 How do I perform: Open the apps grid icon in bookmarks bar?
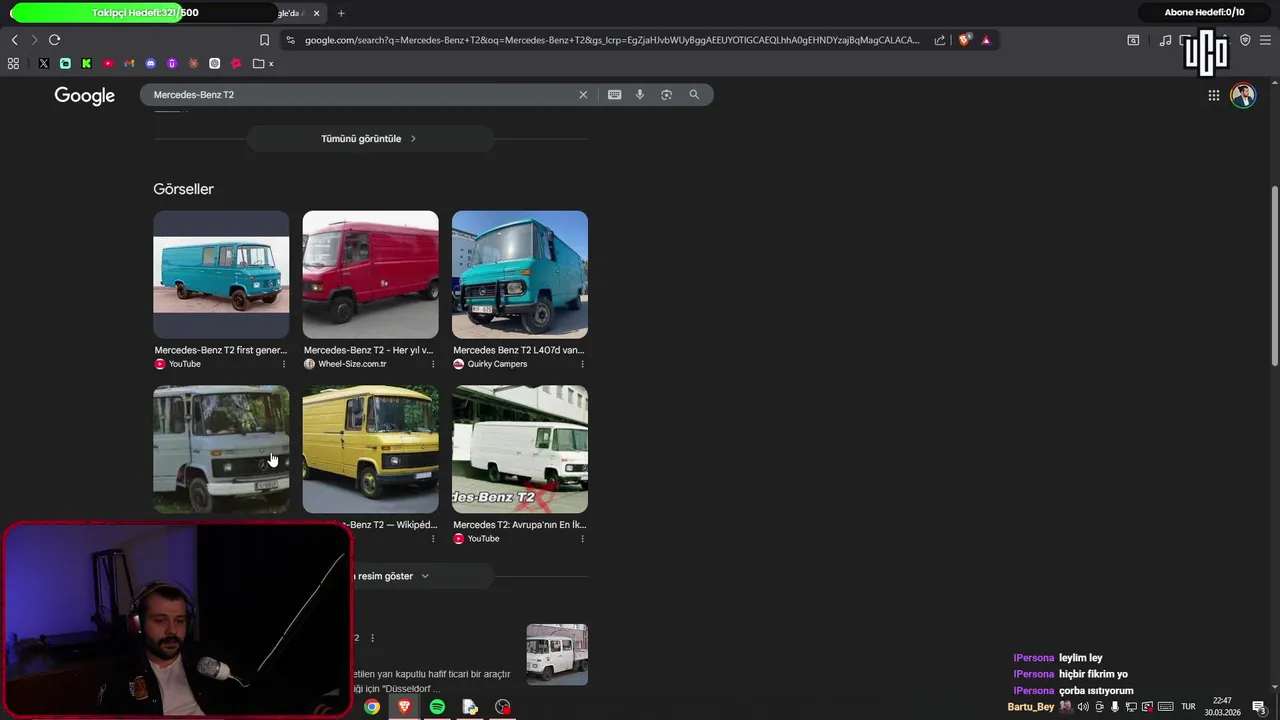tap(13, 63)
